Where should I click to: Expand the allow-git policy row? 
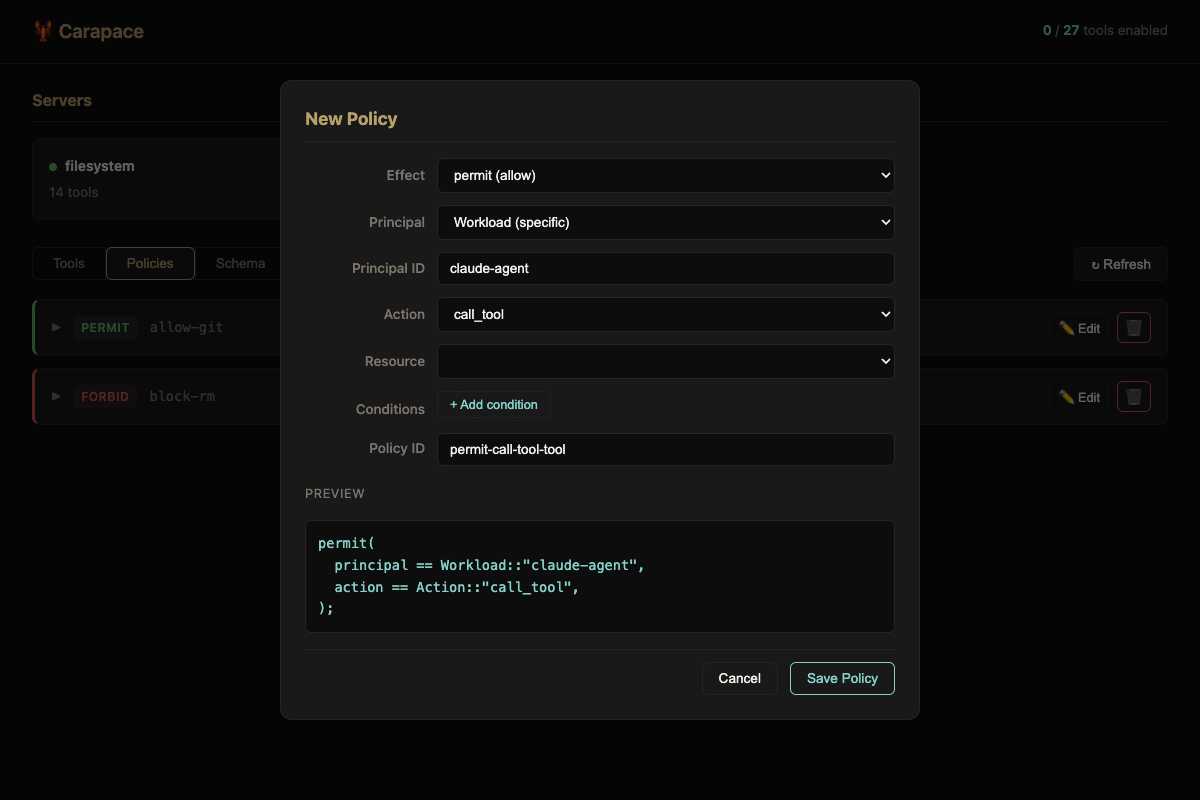pyautogui.click(x=56, y=327)
